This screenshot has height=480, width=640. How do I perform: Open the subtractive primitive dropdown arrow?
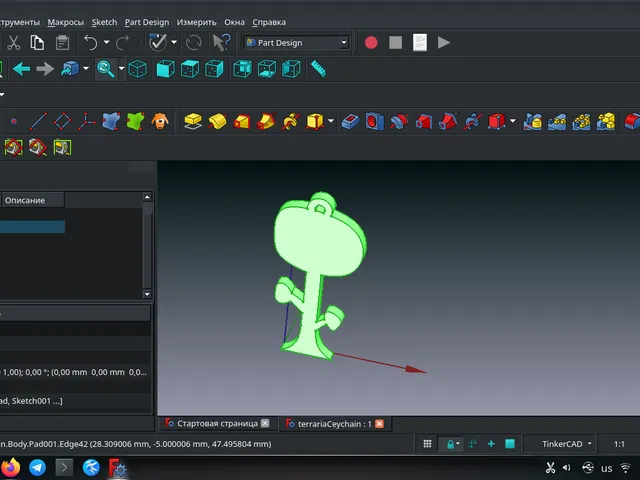click(x=513, y=121)
